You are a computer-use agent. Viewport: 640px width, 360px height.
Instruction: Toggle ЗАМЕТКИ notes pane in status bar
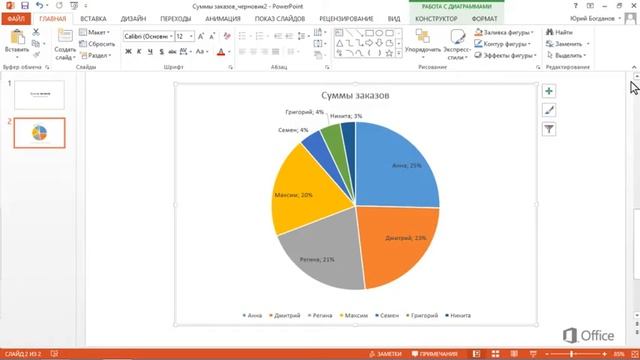[x=385, y=354]
